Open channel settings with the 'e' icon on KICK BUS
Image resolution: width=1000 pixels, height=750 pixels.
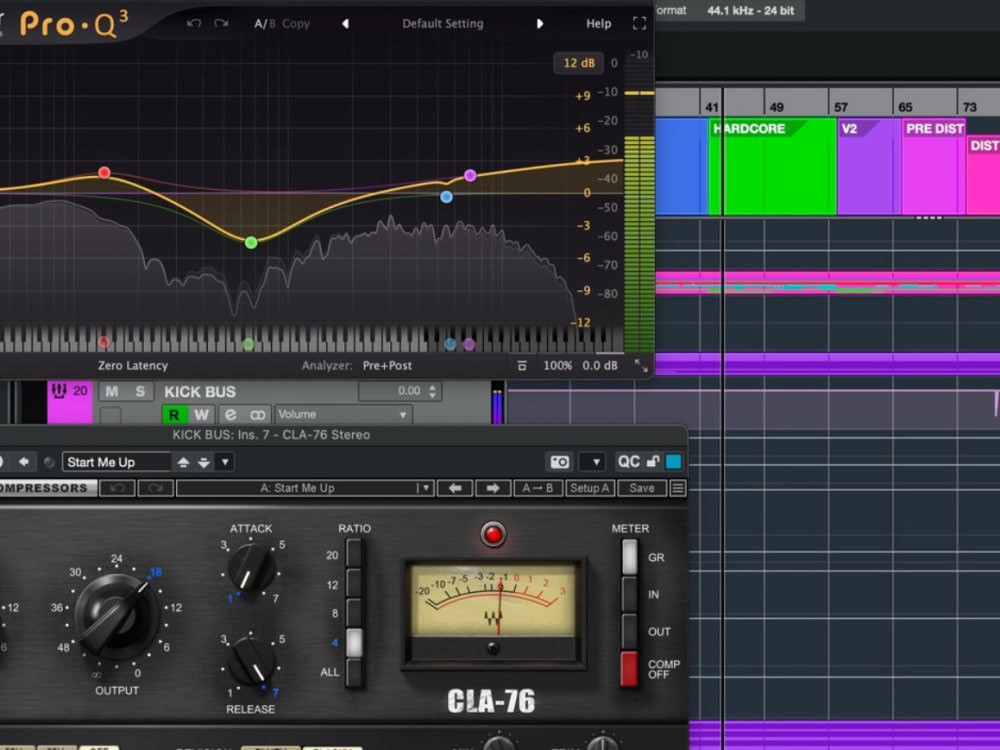point(230,414)
